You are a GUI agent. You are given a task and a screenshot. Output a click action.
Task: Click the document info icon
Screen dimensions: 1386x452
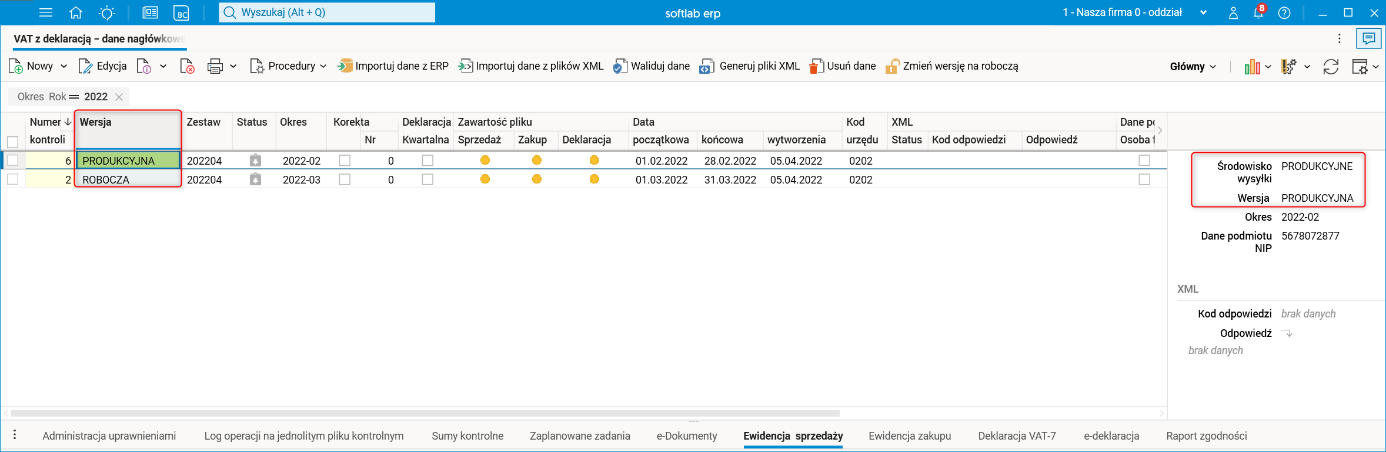(x=145, y=66)
